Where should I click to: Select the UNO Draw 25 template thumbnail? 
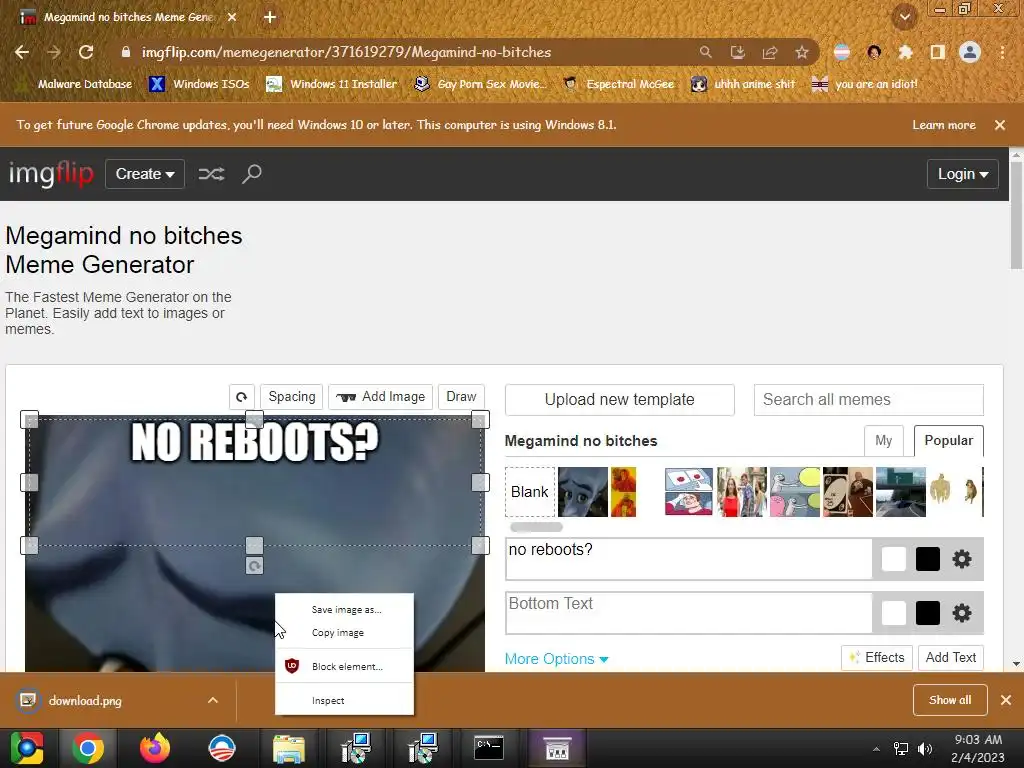(x=848, y=492)
